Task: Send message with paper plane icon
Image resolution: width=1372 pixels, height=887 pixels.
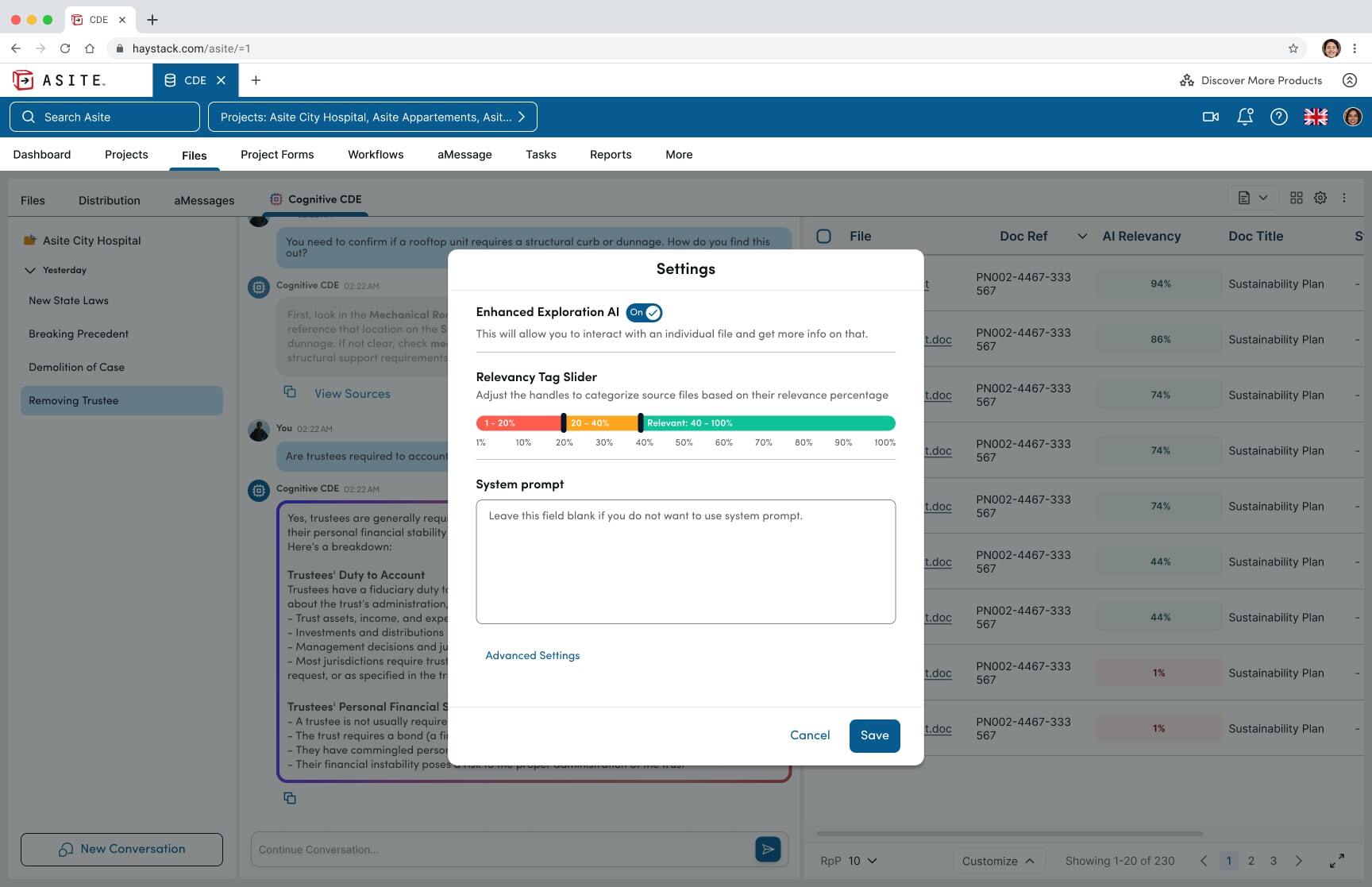Action: [768, 849]
